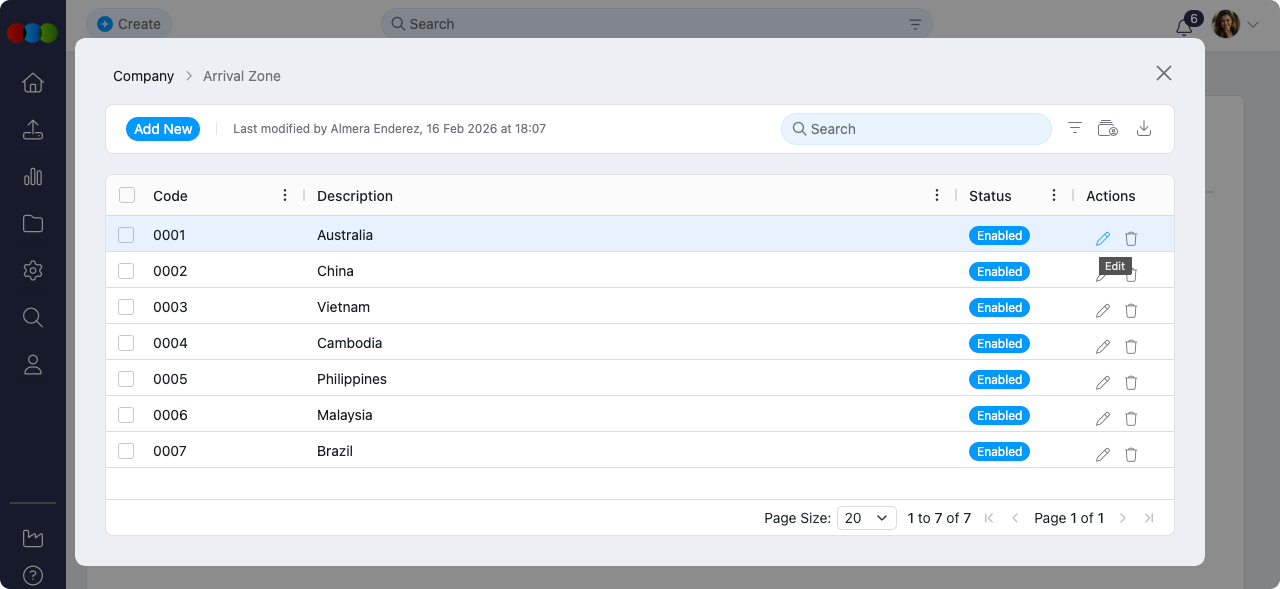The width and height of the screenshot is (1280, 589).
Task: Open the Status column options menu
Action: [1054, 195]
